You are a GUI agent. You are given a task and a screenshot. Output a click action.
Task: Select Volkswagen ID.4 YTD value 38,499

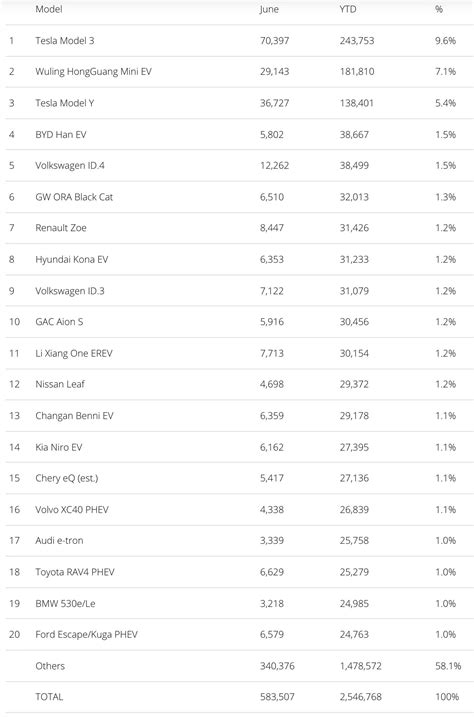(x=354, y=166)
